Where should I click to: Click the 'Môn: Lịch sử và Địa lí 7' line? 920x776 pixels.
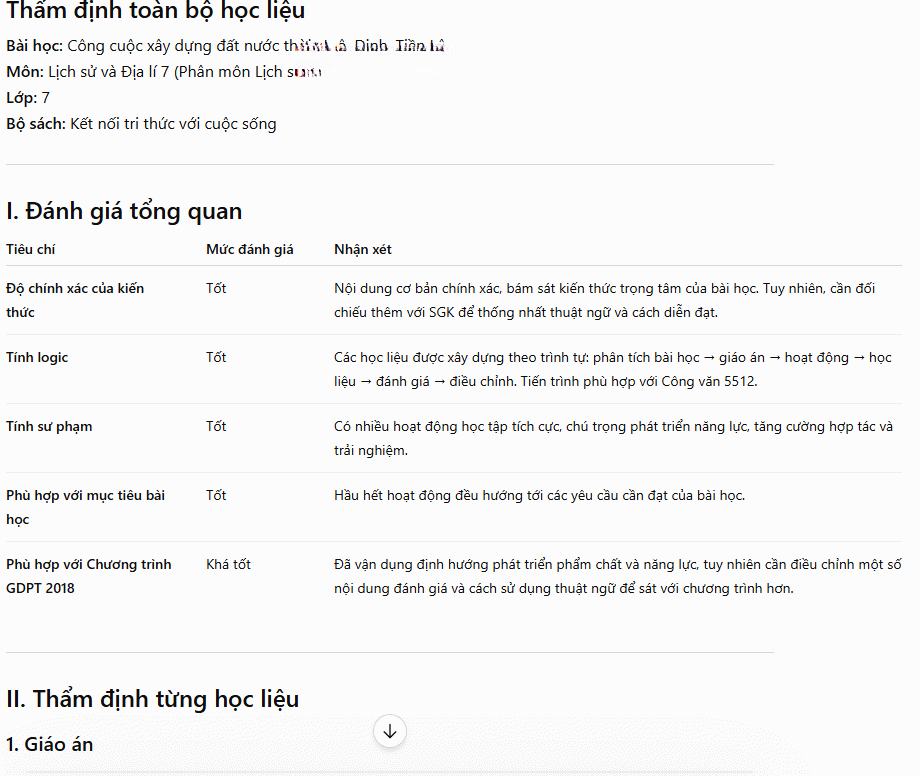coord(164,72)
